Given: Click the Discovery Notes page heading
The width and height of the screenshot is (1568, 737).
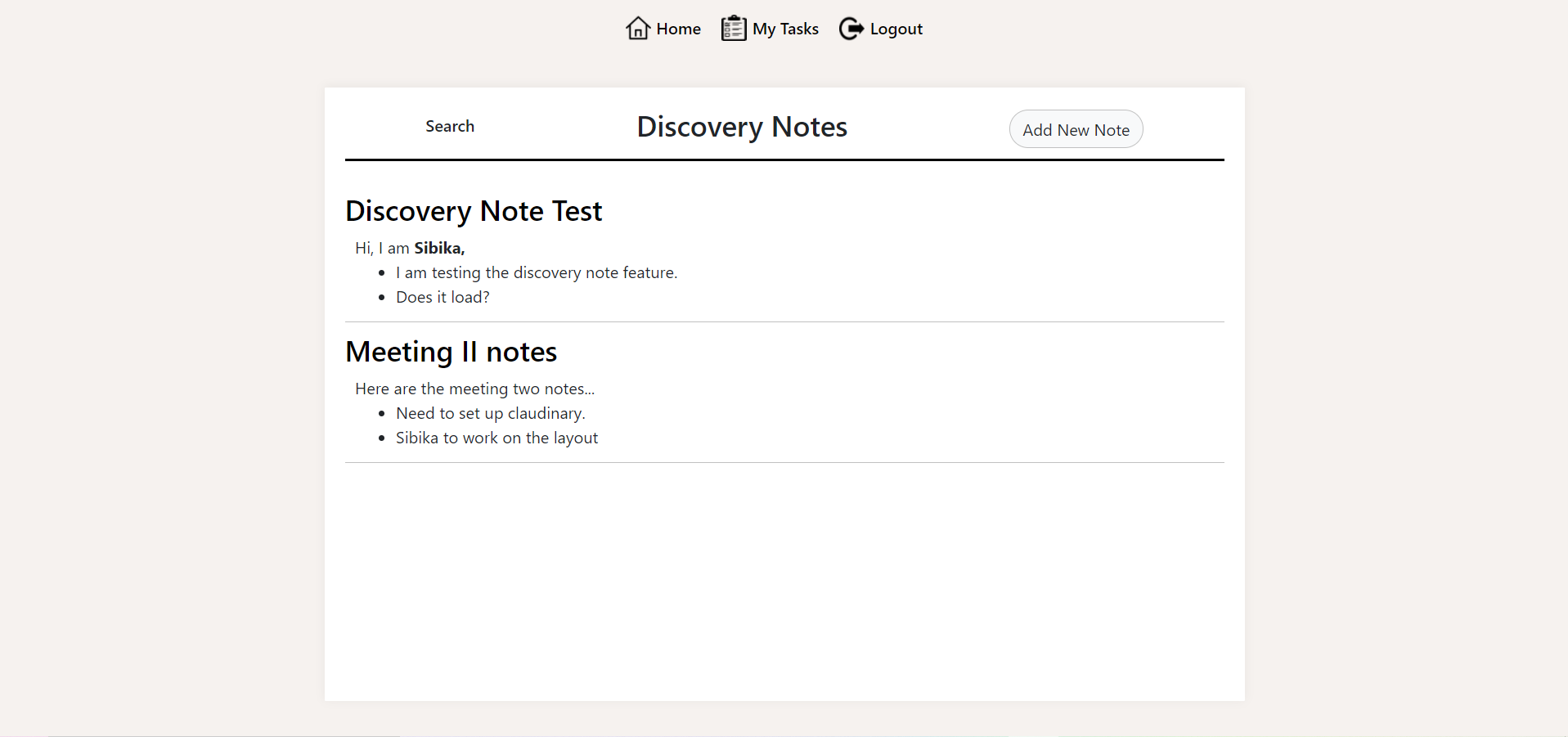Looking at the screenshot, I should (x=742, y=127).
